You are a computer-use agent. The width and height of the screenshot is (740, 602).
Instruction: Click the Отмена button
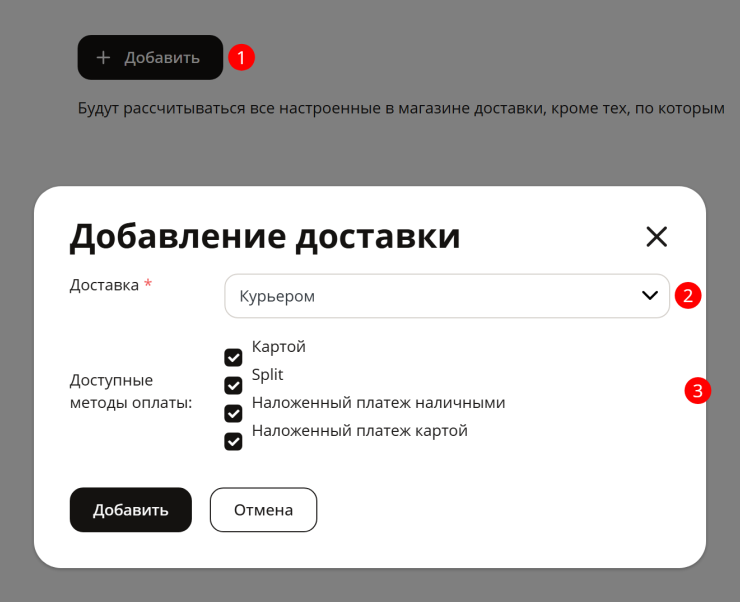pyautogui.click(x=263, y=510)
